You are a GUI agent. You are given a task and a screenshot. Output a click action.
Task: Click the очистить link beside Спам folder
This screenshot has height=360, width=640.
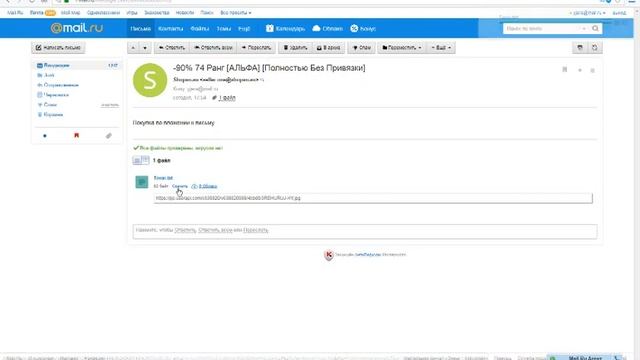click(x=110, y=105)
